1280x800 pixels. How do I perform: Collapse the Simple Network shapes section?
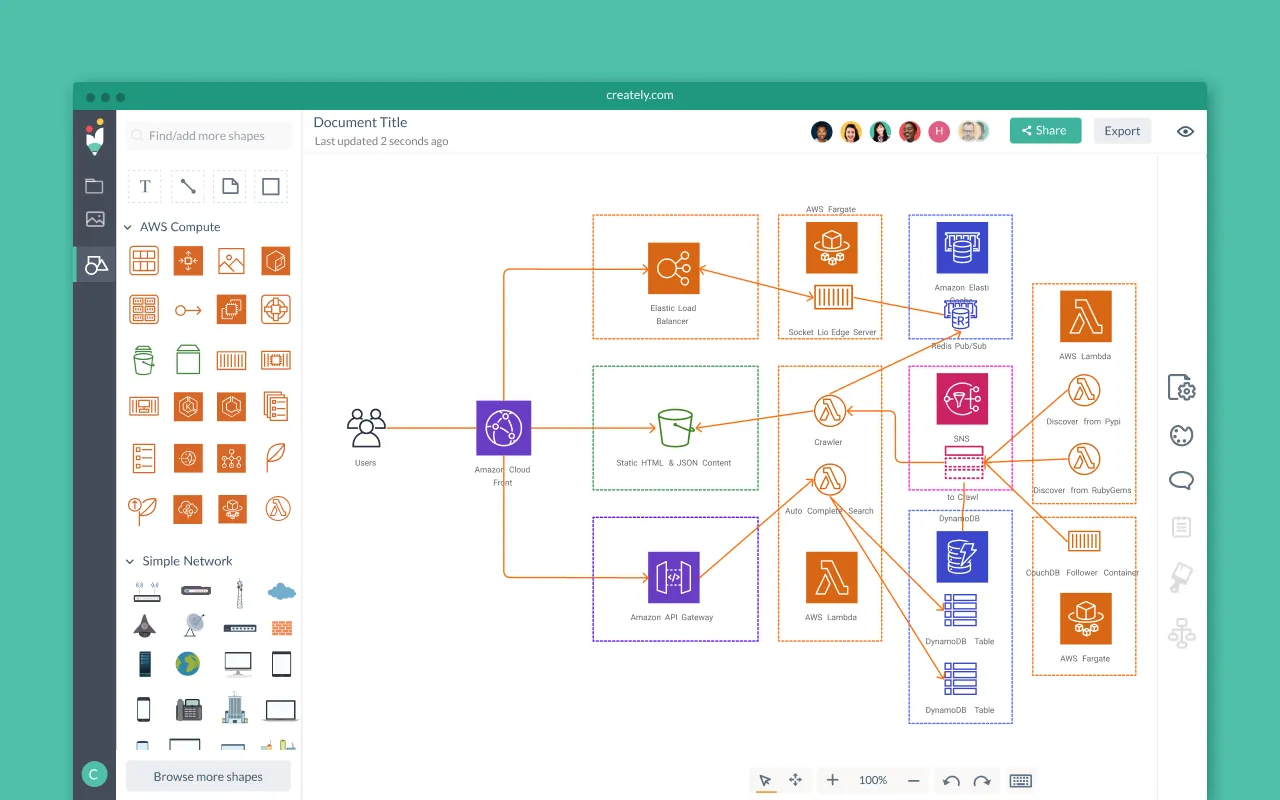coord(128,561)
